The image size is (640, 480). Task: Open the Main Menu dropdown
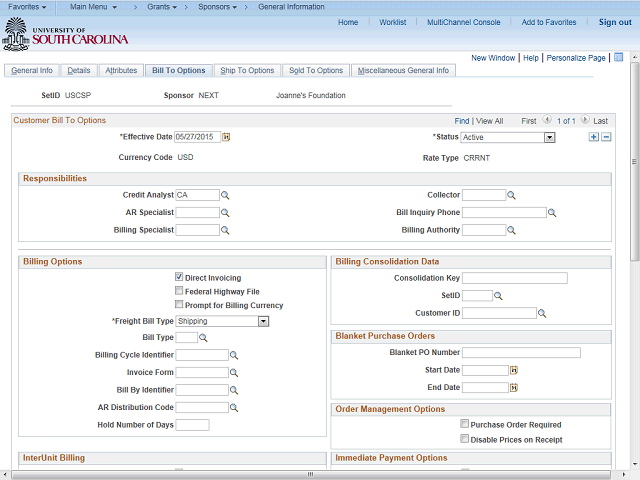(x=93, y=7)
